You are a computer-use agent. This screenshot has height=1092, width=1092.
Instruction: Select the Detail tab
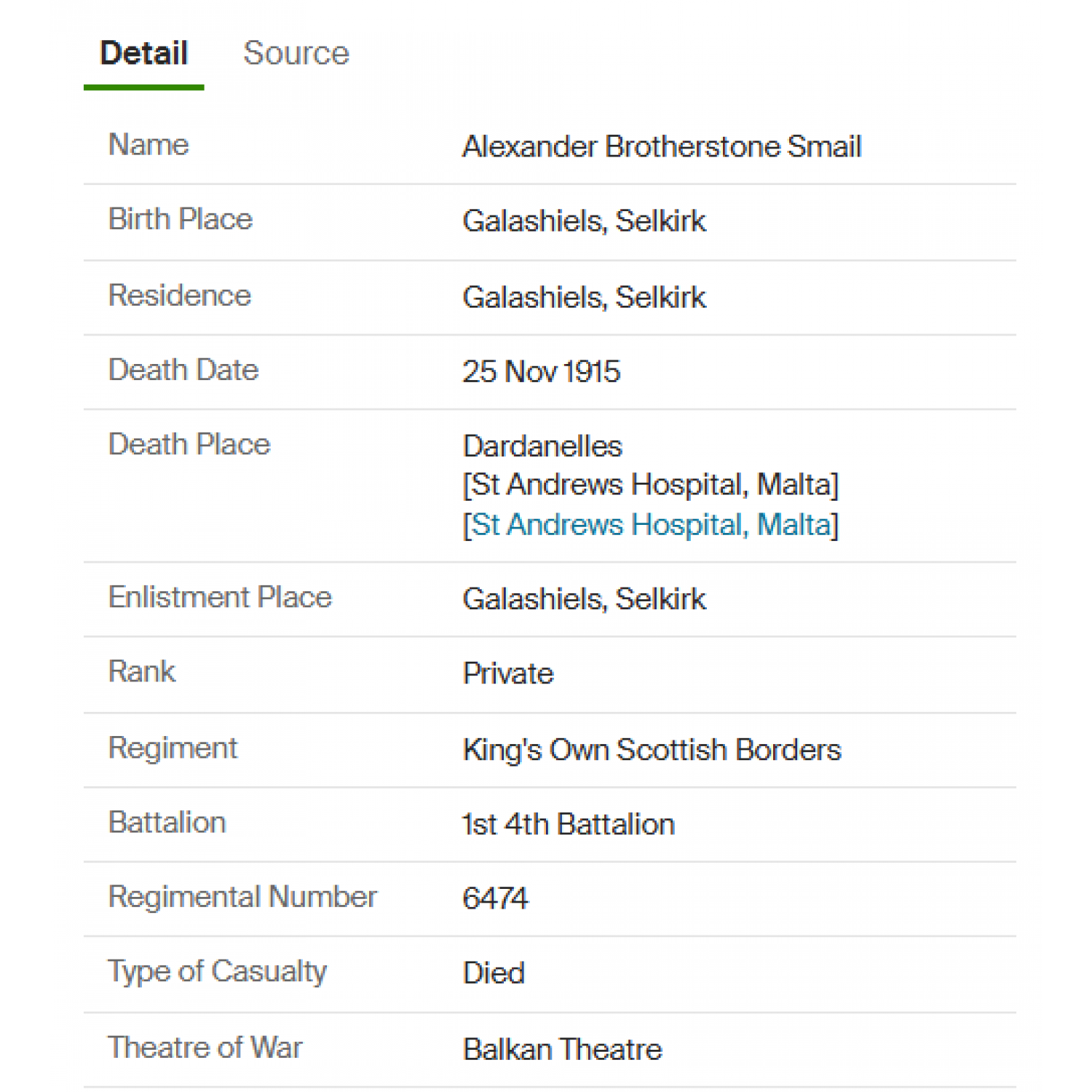[x=144, y=53]
